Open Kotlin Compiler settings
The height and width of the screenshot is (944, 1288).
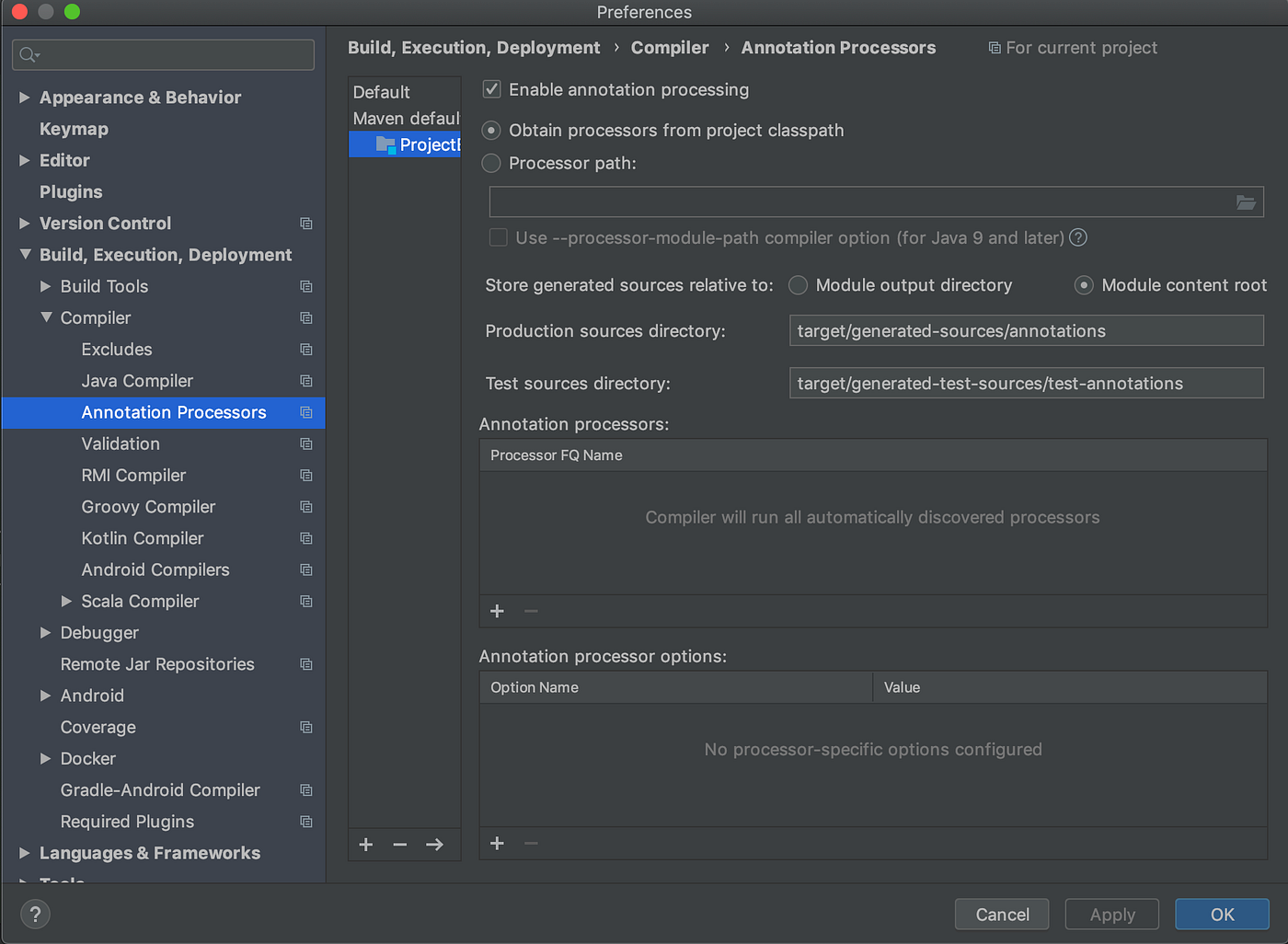coord(143,538)
